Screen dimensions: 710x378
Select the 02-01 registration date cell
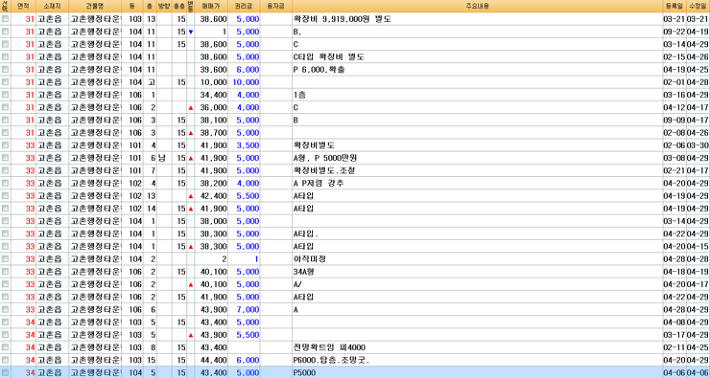point(674,82)
